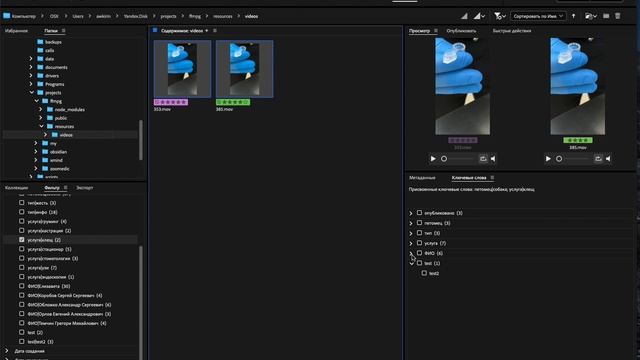Toggle loop on right preview player

point(598,159)
